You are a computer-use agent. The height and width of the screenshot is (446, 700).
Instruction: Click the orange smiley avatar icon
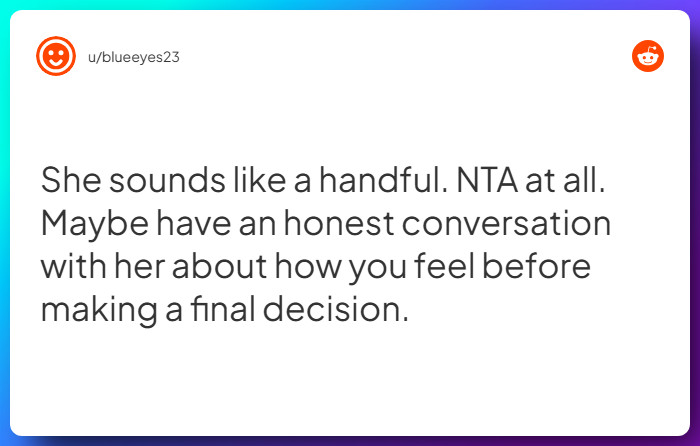pyautogui.click(x=56, y=56)
